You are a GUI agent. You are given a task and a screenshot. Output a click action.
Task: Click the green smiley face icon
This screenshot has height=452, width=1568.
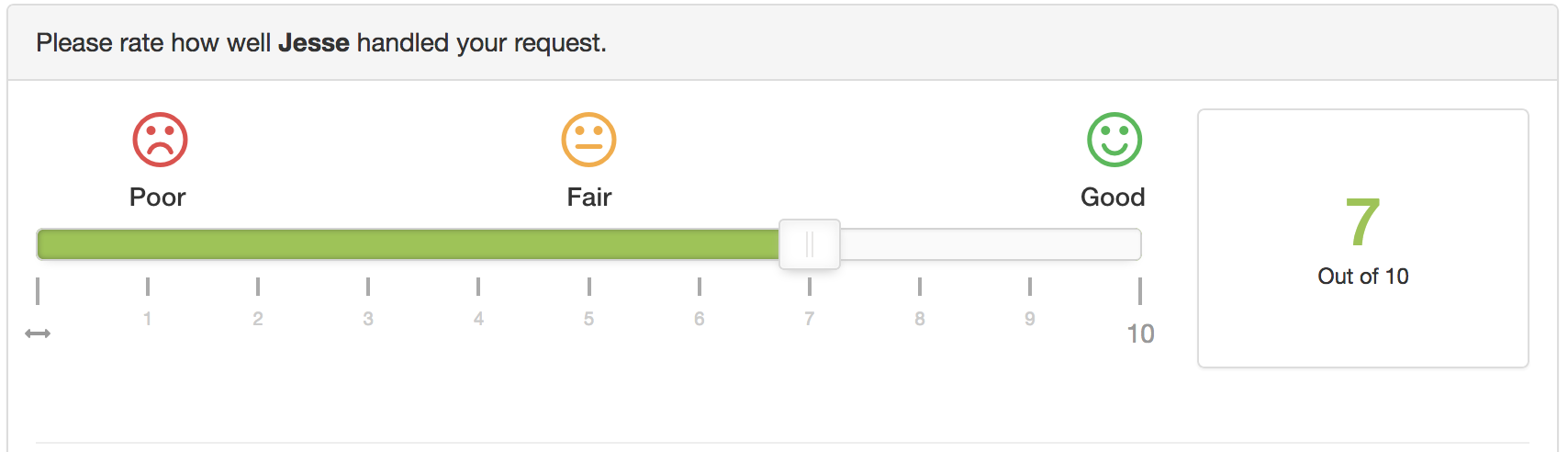pyautogui.click(x=1114, y=140)
